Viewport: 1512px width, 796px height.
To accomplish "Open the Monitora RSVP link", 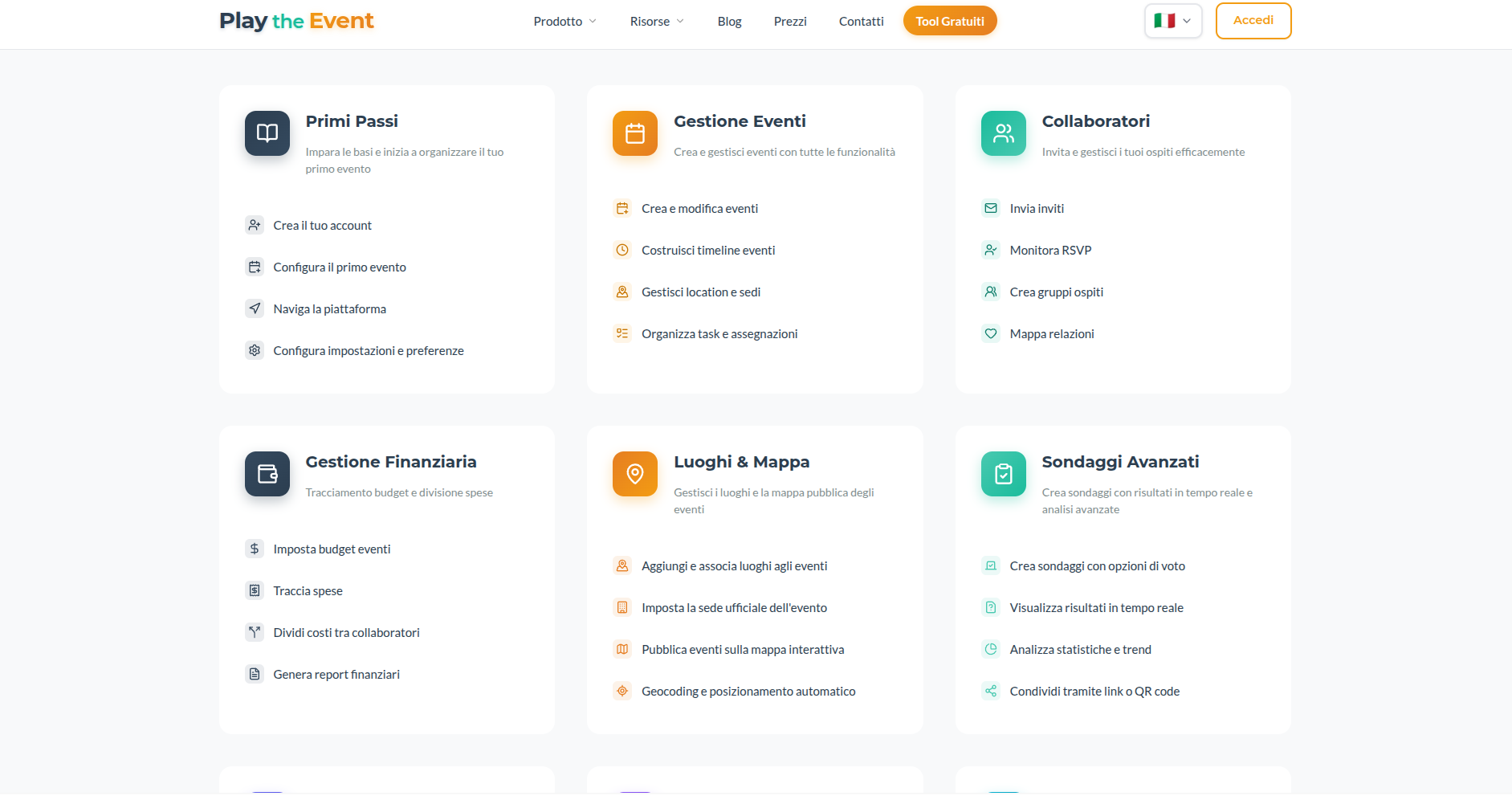I will click(1050, 251).
